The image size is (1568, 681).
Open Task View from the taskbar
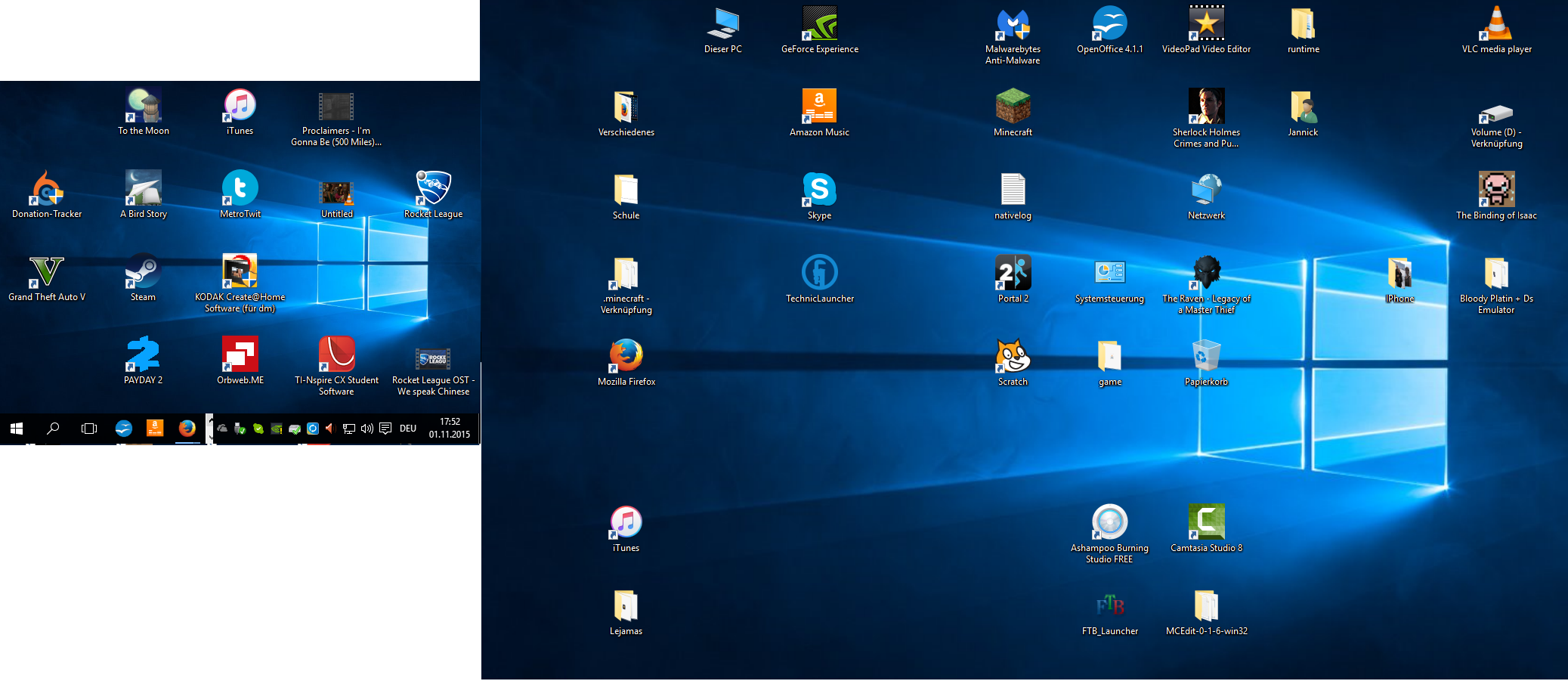point(89,429)
